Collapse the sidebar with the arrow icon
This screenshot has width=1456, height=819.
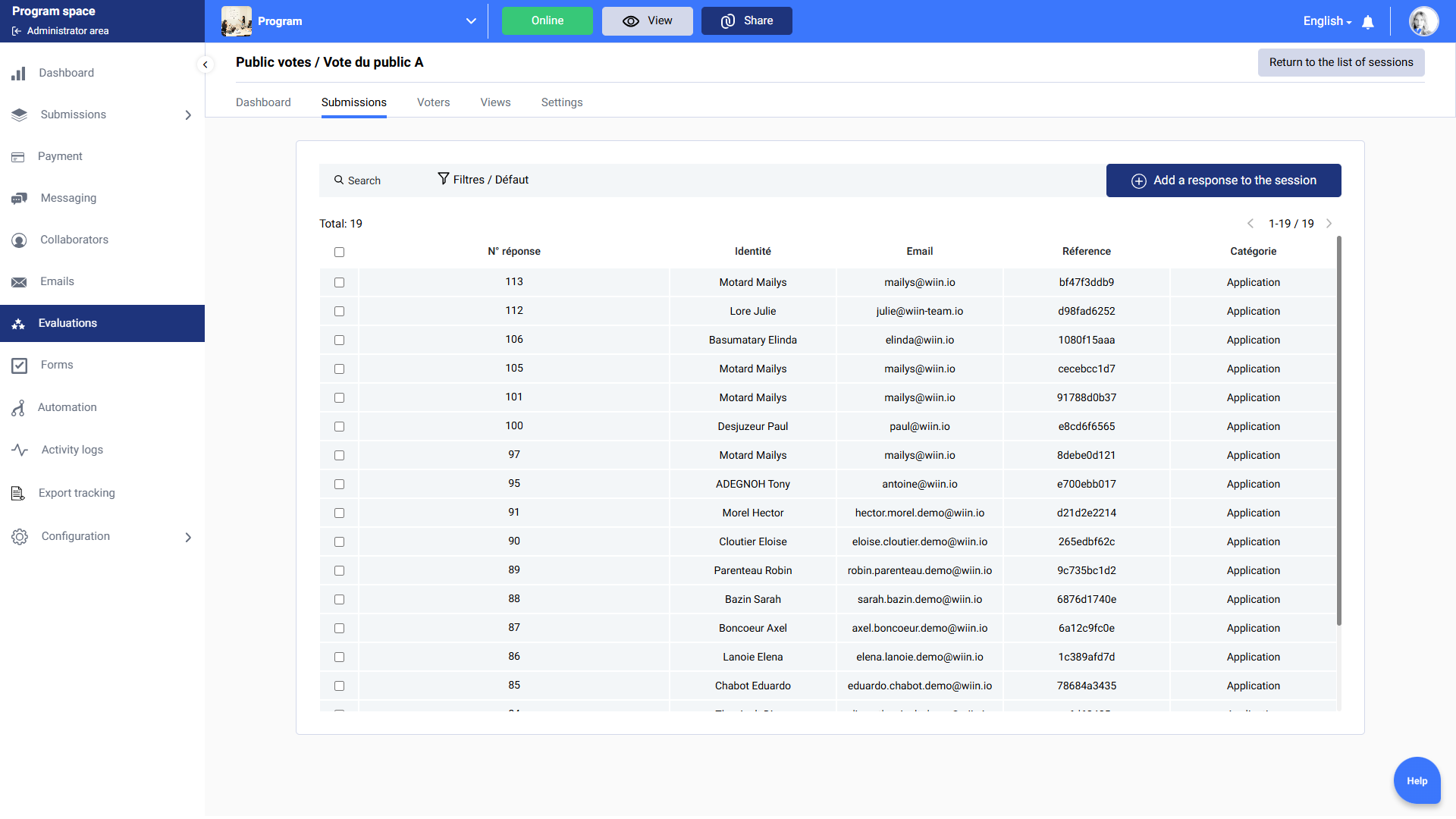(x=205, y=64)
